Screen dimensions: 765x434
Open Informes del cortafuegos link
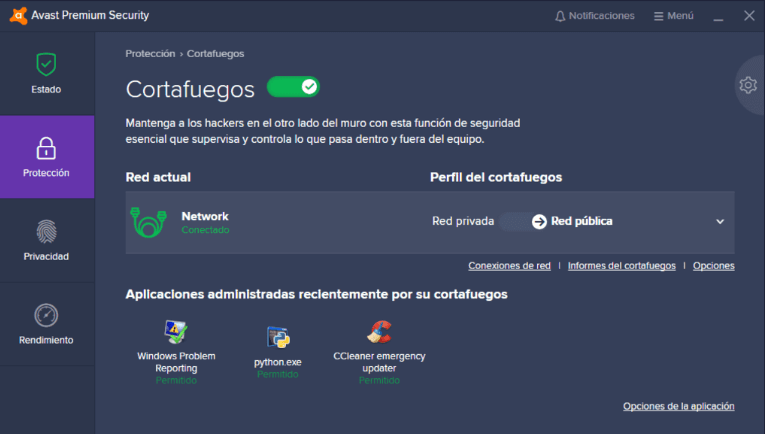622,266
